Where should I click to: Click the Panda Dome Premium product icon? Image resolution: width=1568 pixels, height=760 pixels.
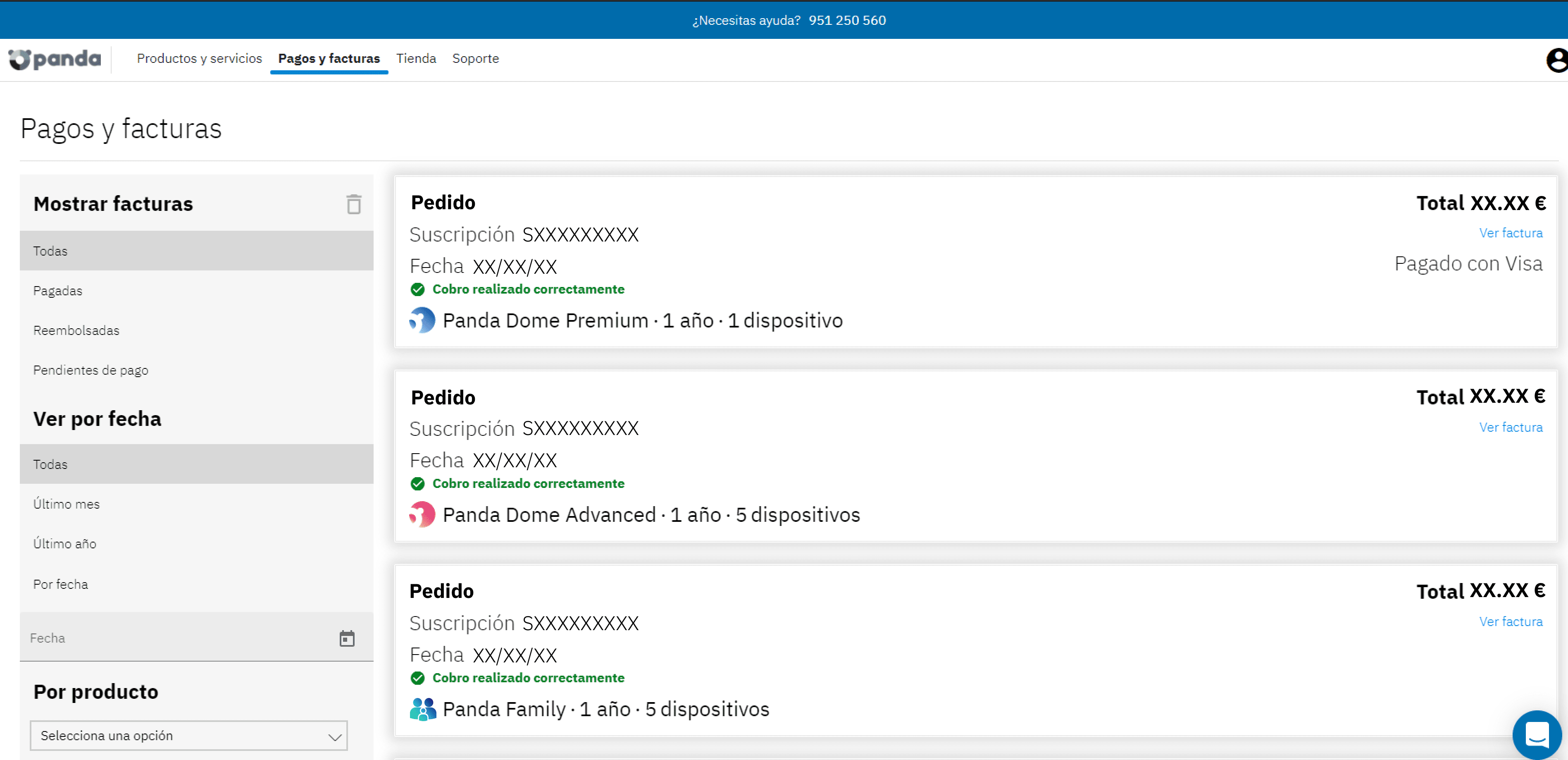[422, 320]
